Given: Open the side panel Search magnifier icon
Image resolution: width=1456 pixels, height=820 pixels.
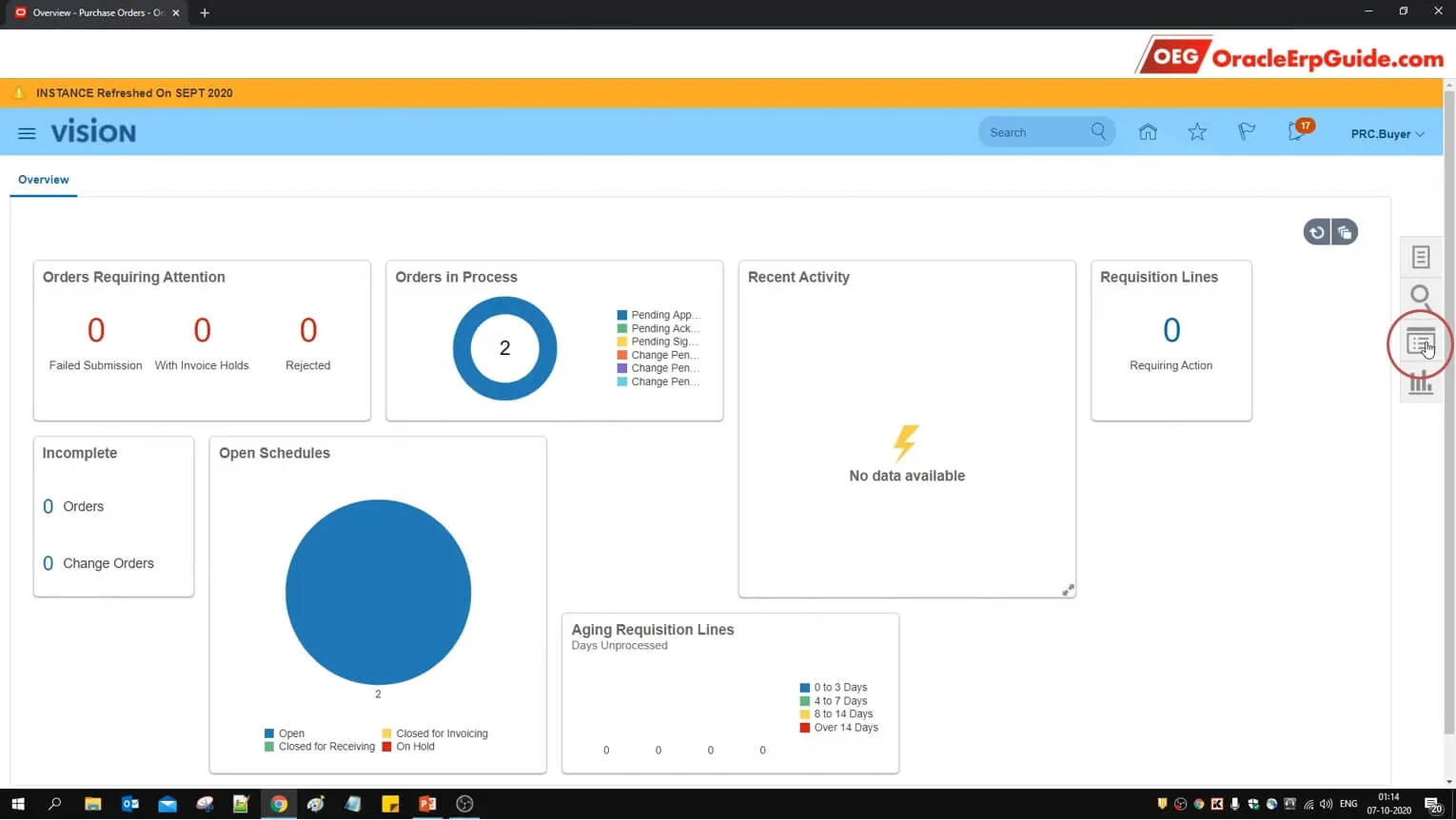Looking at the screenshot, I should tap(1421, 296).
